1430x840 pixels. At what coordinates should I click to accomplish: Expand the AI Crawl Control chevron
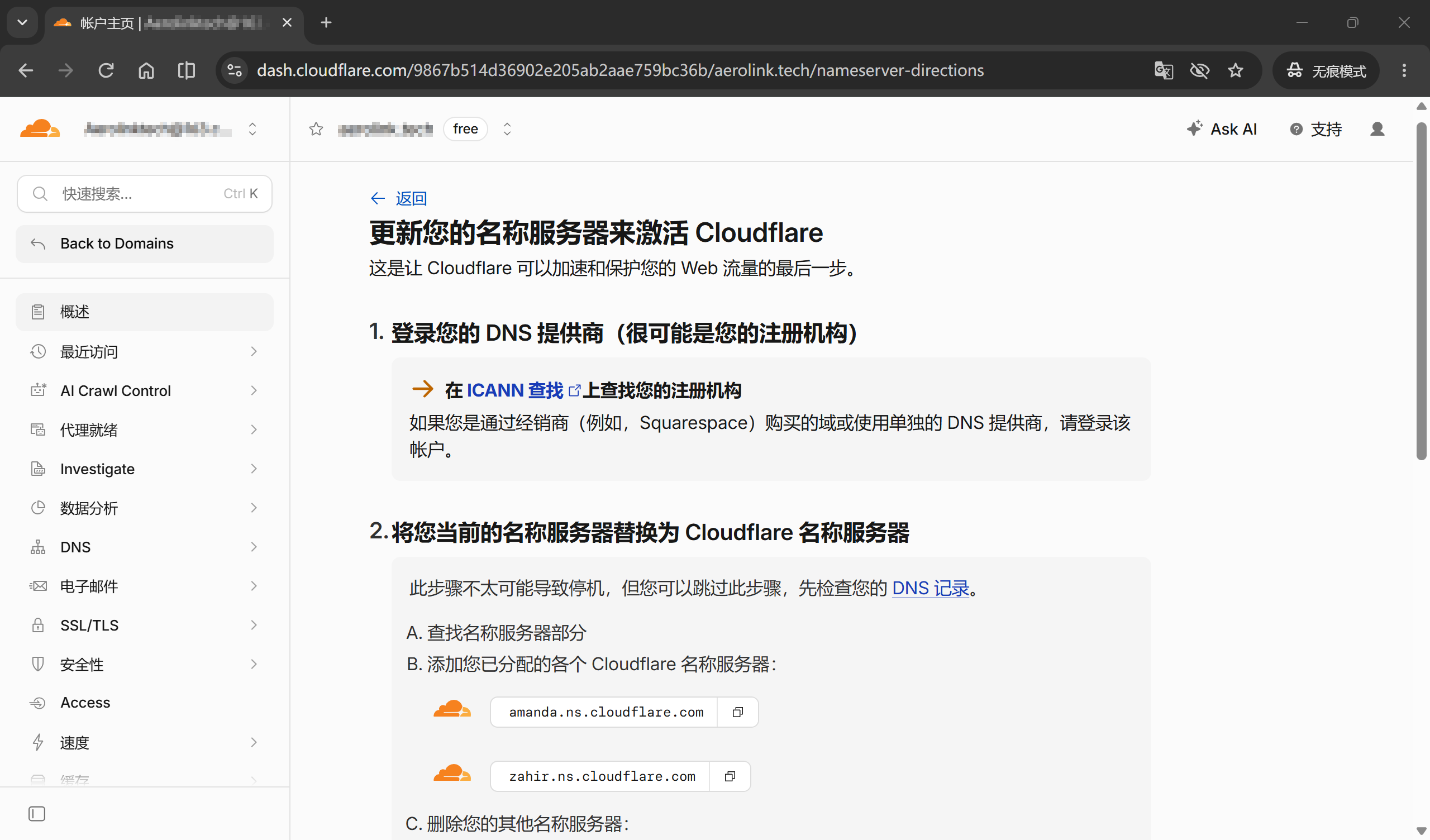(254, 390)
